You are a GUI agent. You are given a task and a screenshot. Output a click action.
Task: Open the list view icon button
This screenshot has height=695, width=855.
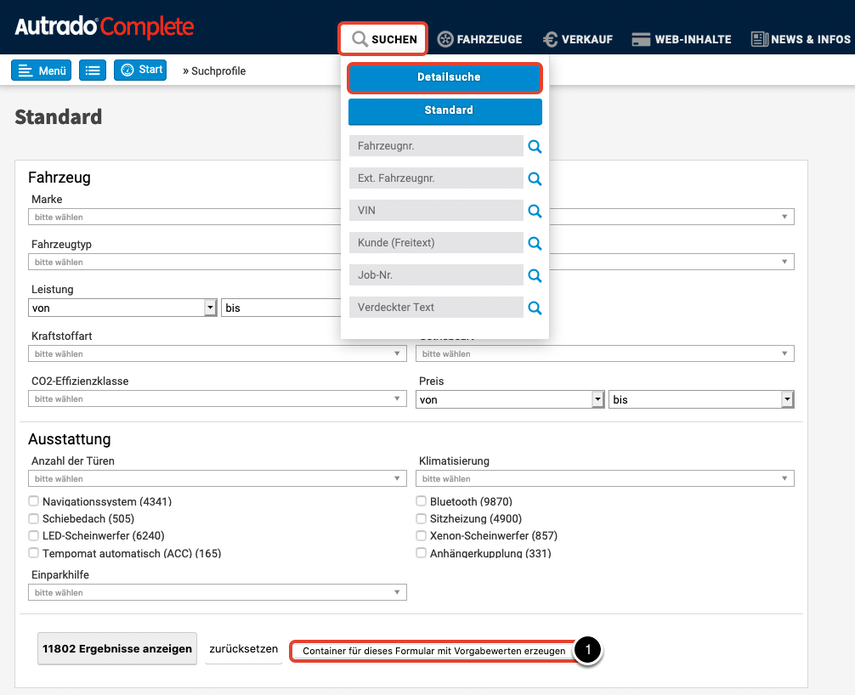(93, 71)
